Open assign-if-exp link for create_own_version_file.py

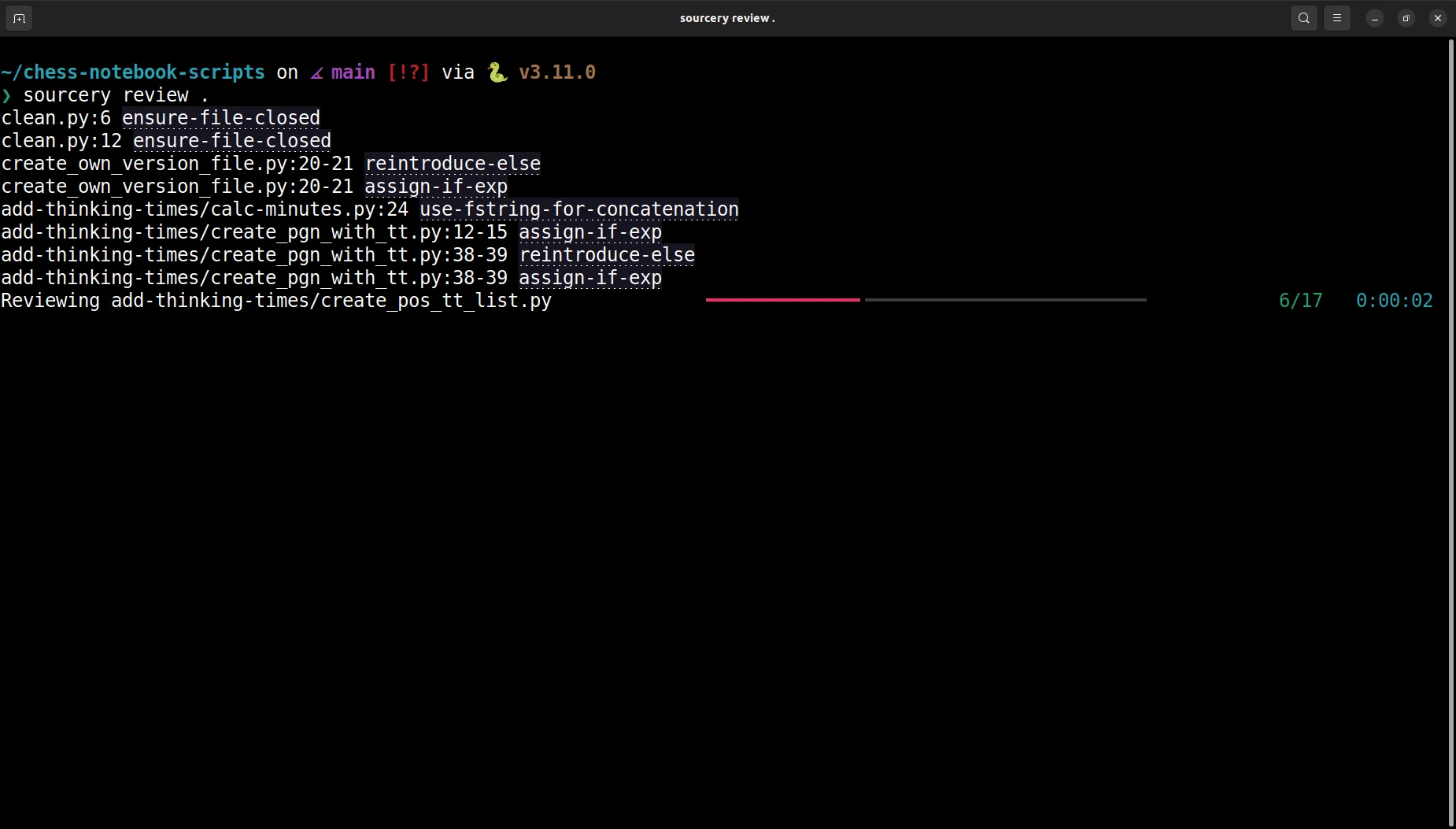pos(435,187)
